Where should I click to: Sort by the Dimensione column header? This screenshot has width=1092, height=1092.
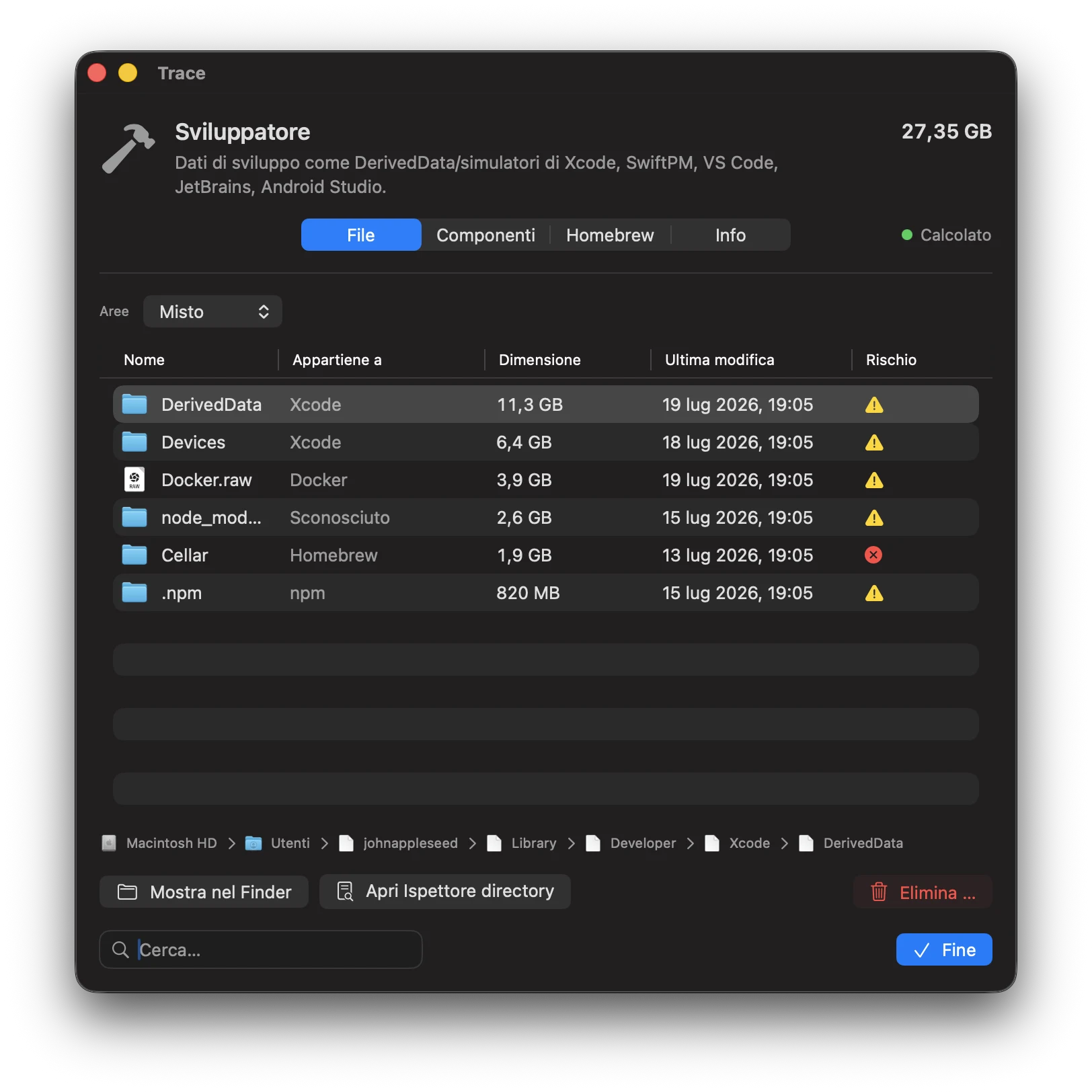[539, 360]
